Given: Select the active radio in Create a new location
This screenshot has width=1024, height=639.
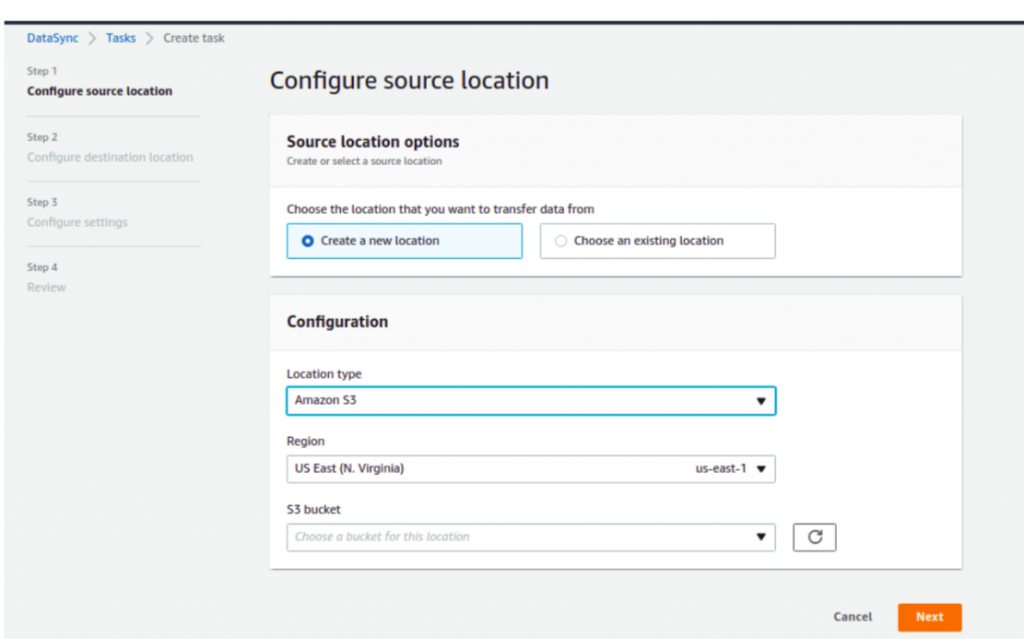Looking at the screenshot, I should [309, 240].
